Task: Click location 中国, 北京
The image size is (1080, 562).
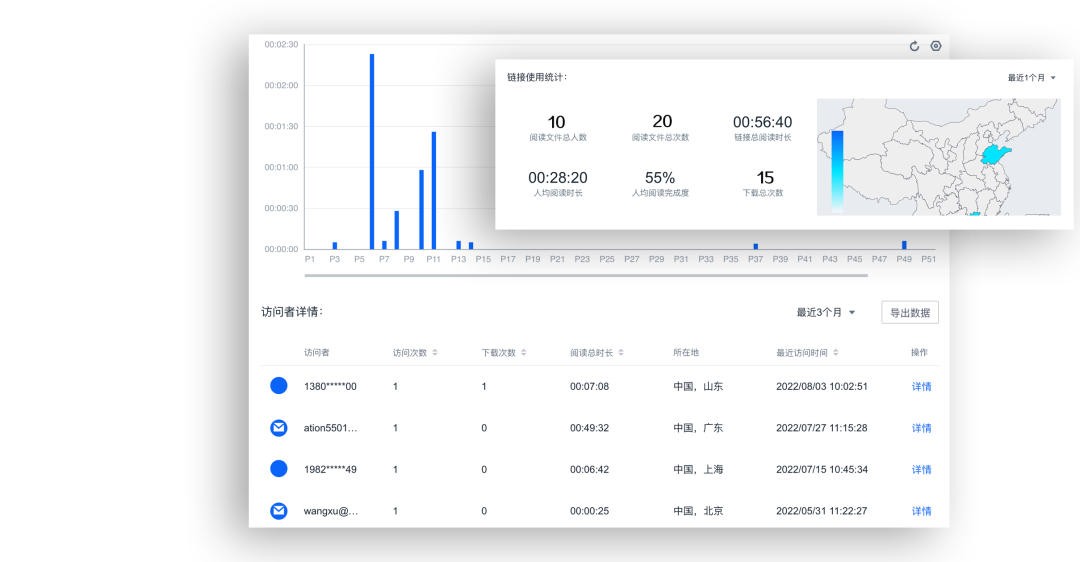Action: 698,511
